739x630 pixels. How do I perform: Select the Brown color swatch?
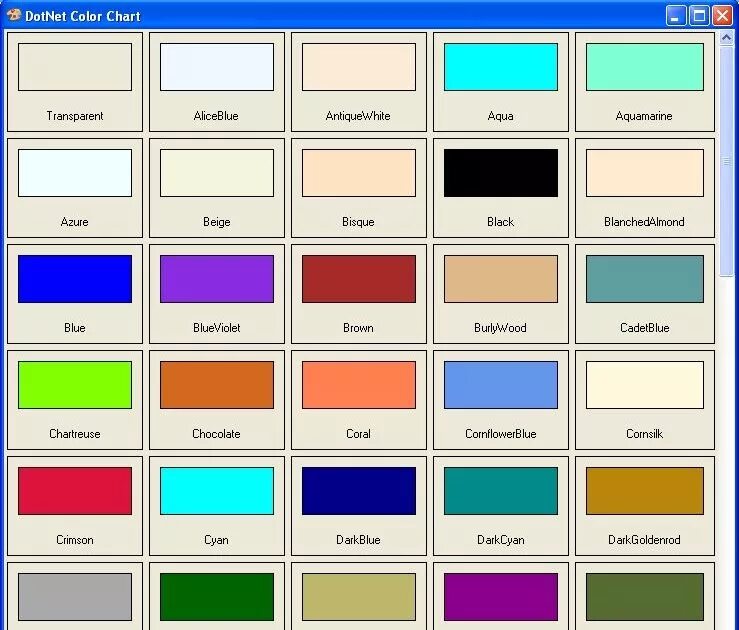(x=359, y=279)
